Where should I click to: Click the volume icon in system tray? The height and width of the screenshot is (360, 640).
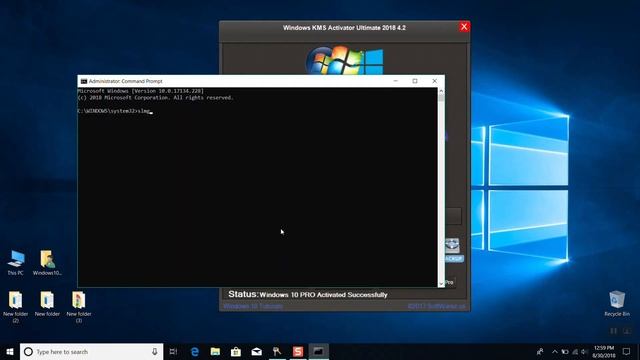pos(584,351)
